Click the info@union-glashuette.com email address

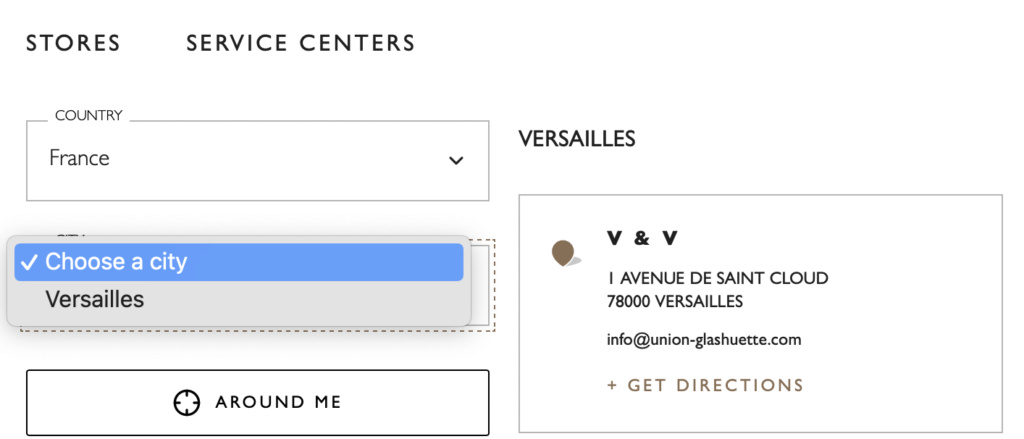pyautogui.click(x=704, y=340)
